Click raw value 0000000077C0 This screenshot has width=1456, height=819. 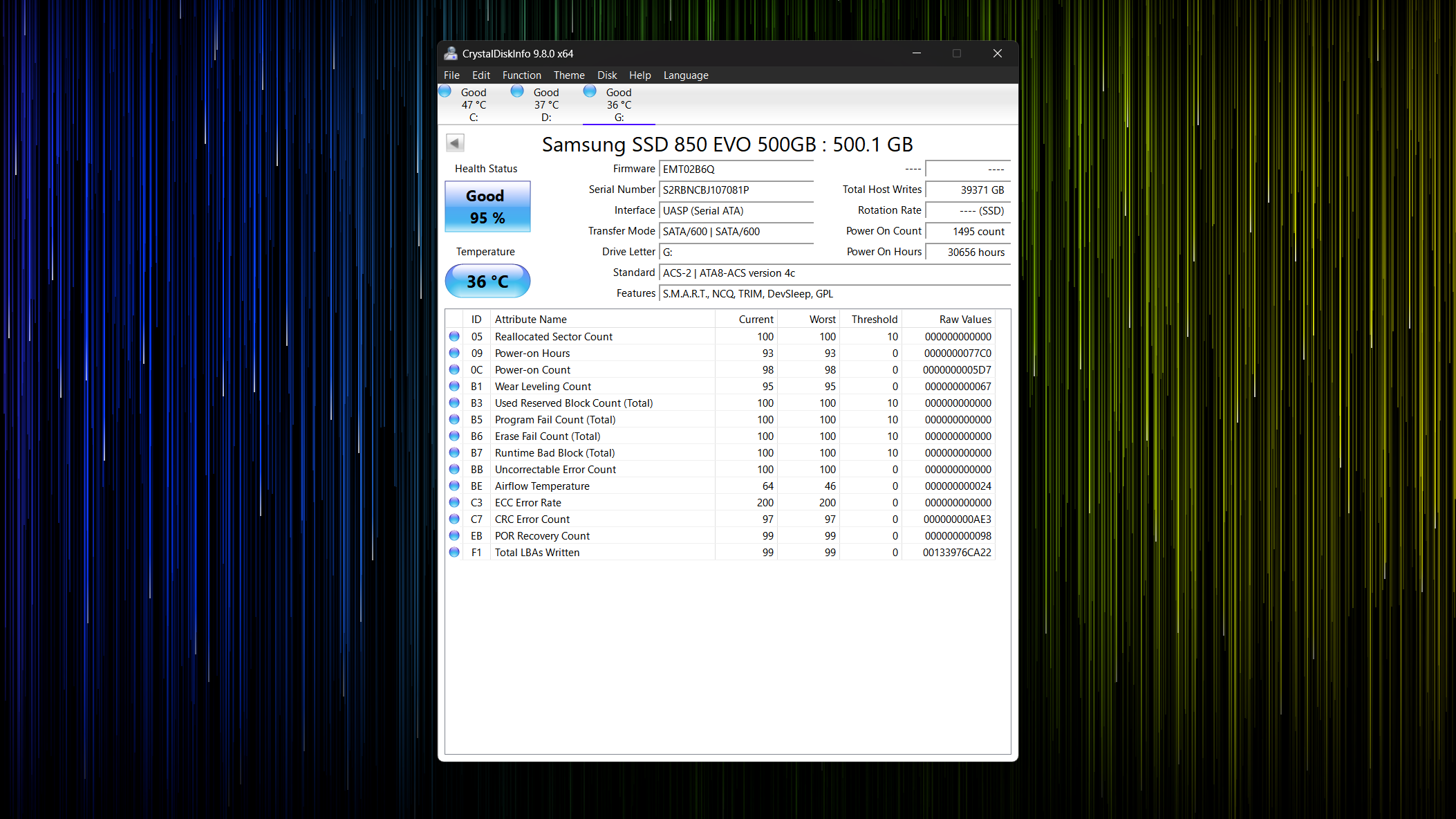958,353
